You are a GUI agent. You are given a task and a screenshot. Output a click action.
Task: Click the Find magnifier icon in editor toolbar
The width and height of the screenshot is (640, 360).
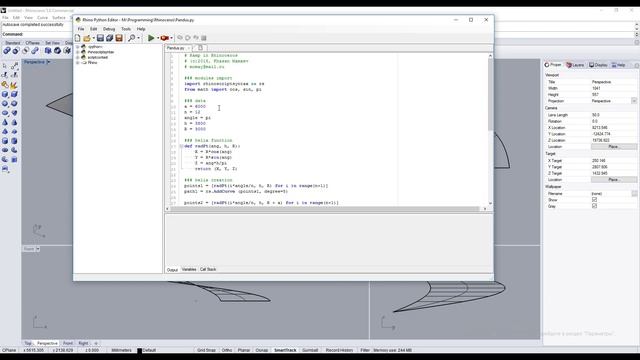click(x=131, y=38)
